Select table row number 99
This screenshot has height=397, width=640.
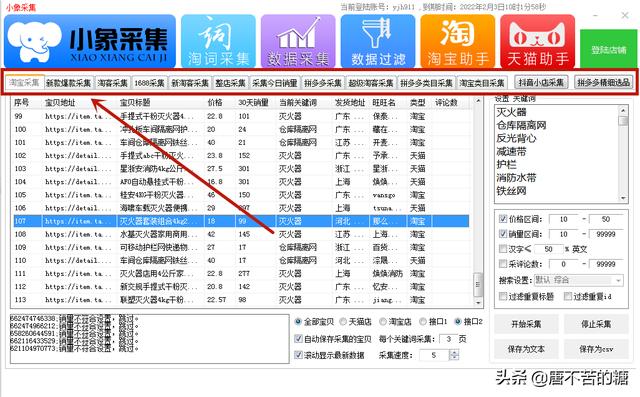coord(241,116)
